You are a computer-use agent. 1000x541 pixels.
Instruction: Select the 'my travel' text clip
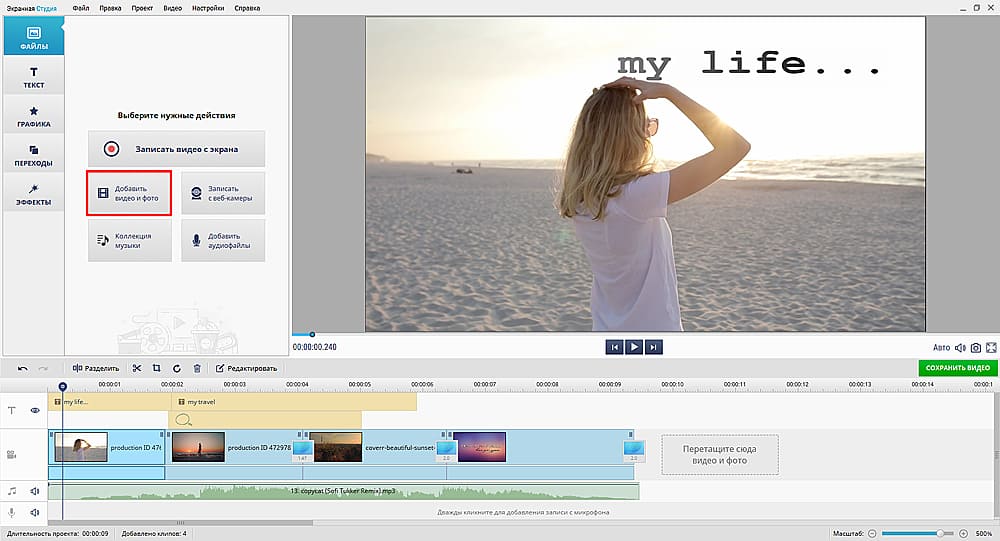coord(294,402)
